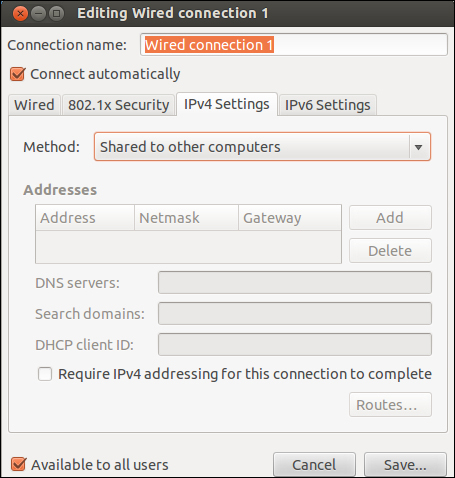Select the IPv4 Settings tab
The width and height of the screenshot is (455, 478).
pyautogui.click(x=227, y=104)
